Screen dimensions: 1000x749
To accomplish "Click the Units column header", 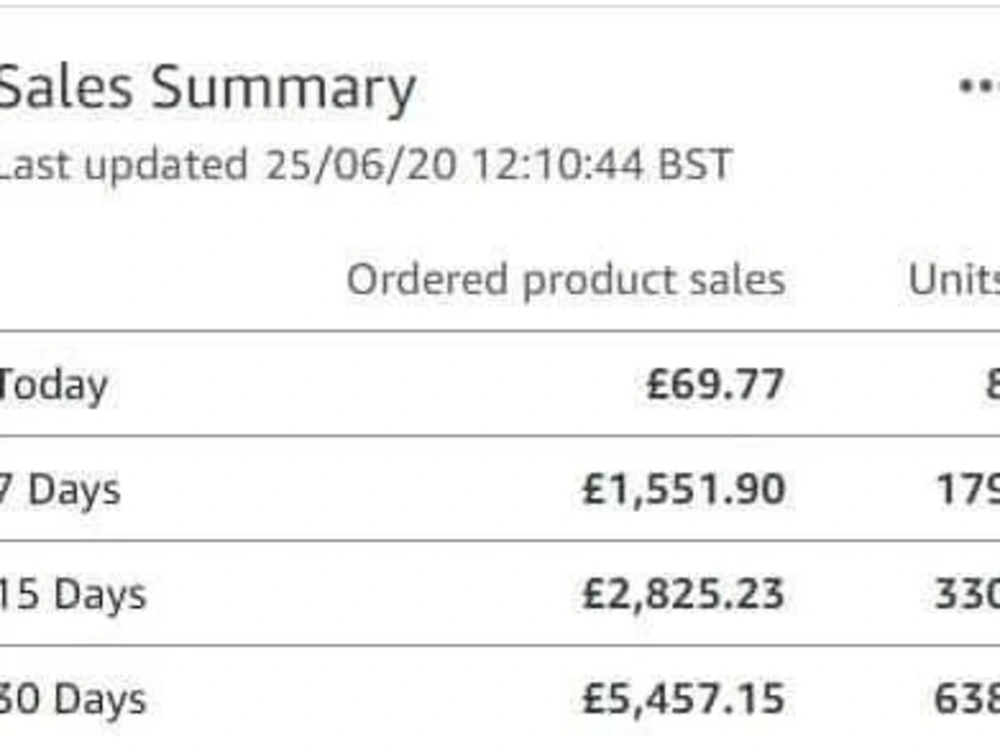I will coord(954,279).
